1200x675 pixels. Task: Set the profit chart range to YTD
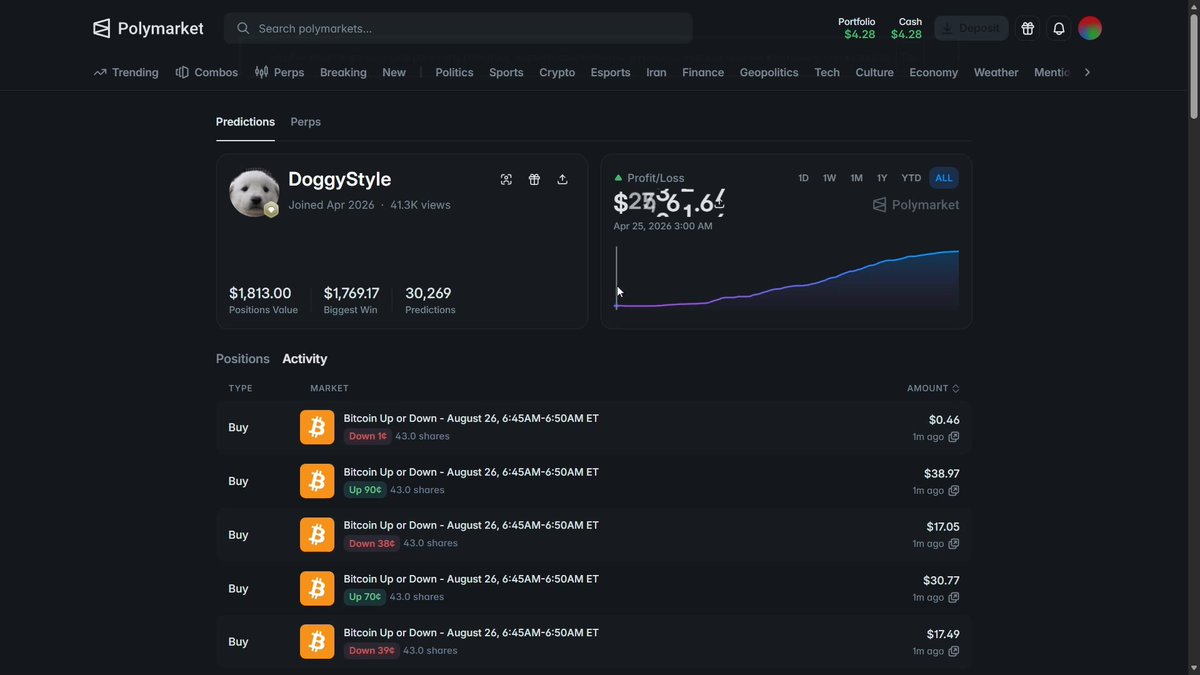click(911, 178)
